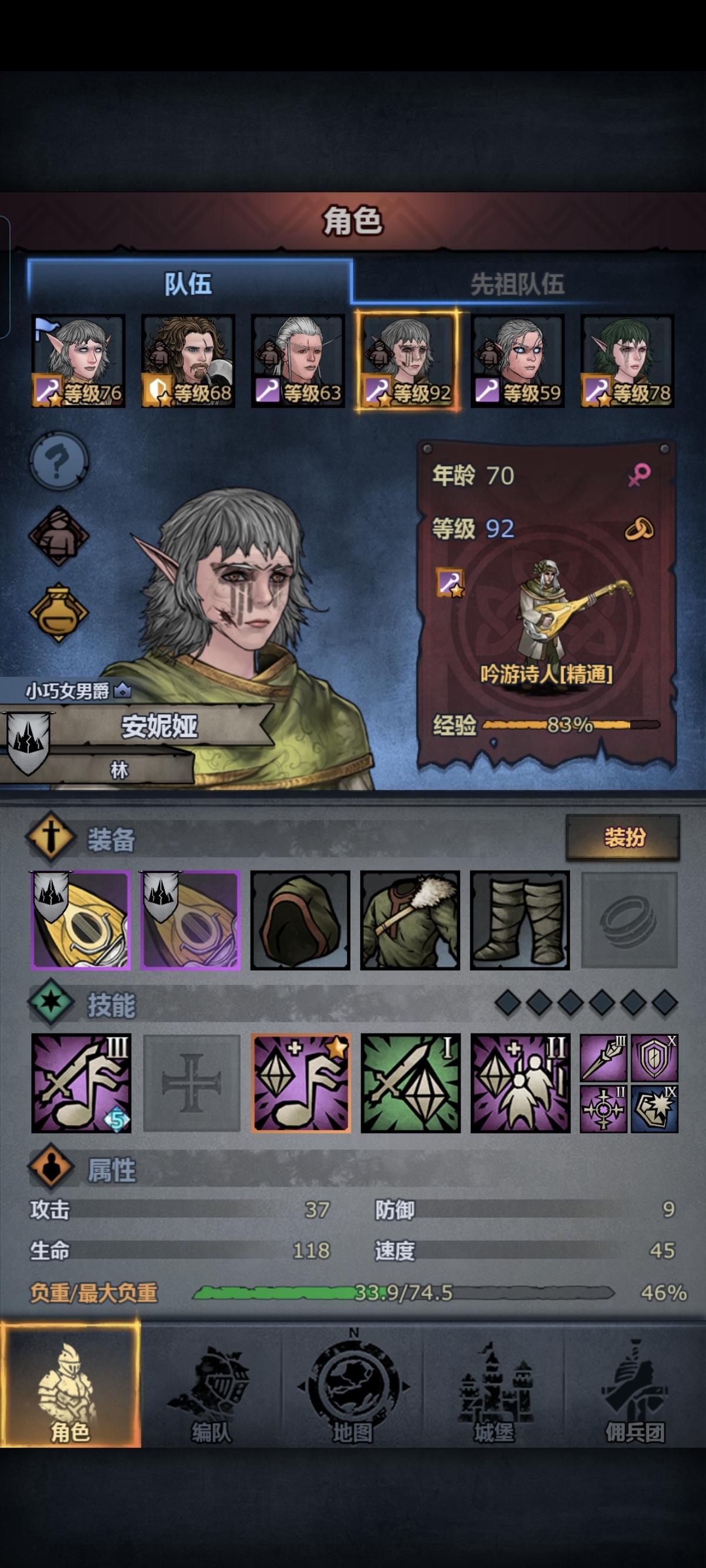Switch to the 先祖队伍 tab

(517, 284)
